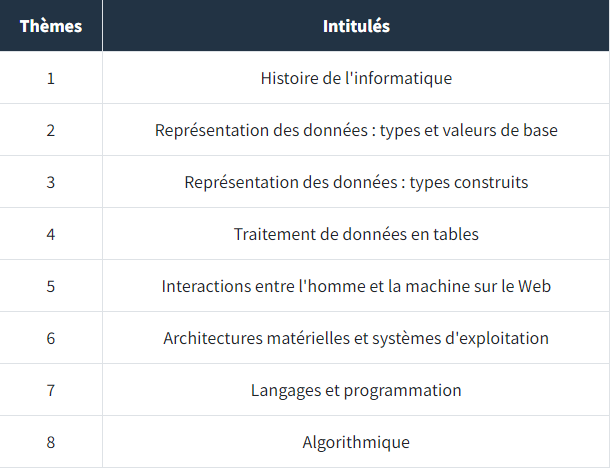Viewport: 611px width, 469px height.
Task: Click the title ending with "valeurs de base"
Action: pos(356,130)
